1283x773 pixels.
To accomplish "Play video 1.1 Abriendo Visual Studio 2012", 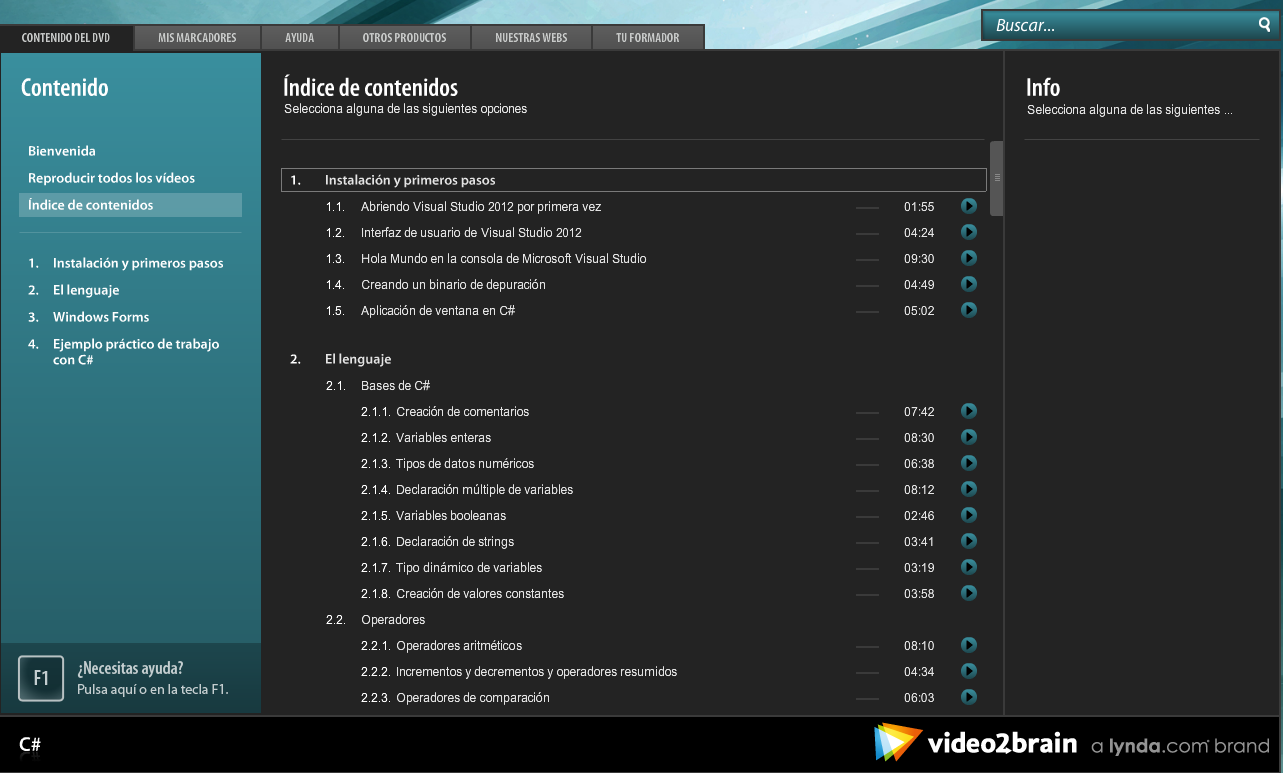I will [968, 206].
